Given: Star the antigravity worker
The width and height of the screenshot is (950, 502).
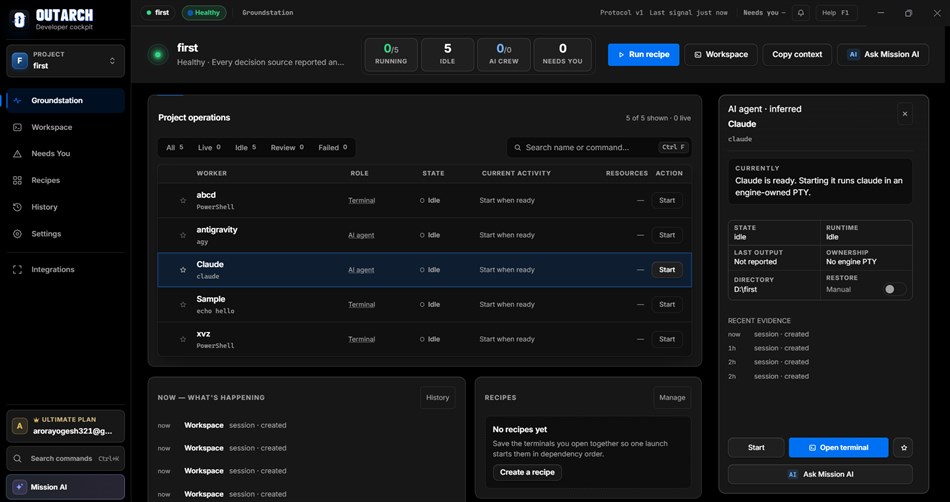Looking at the screenshot, I should click(x=183, y=235).
